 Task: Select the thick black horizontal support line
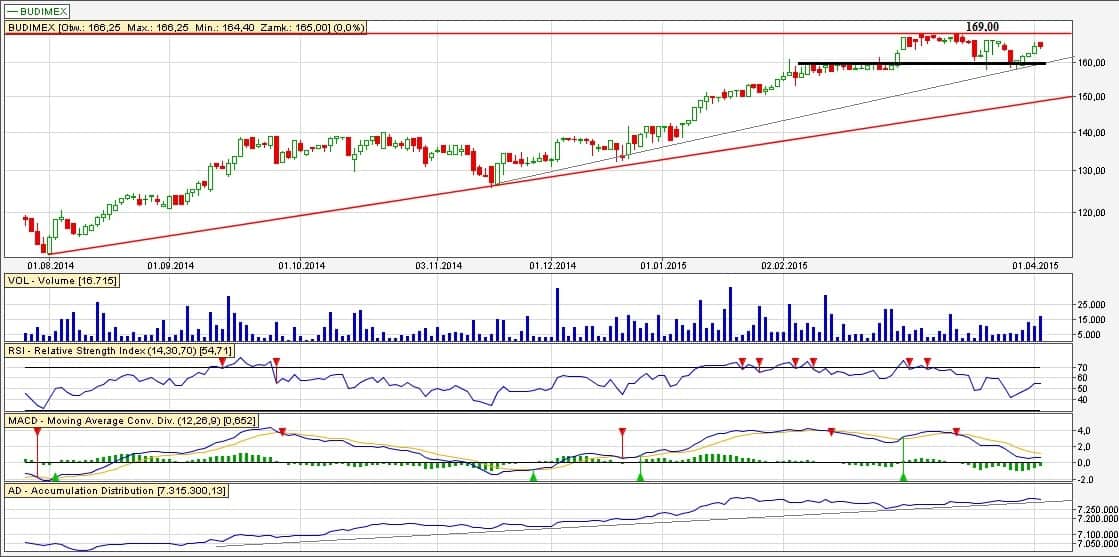click(x=920, y=64)
